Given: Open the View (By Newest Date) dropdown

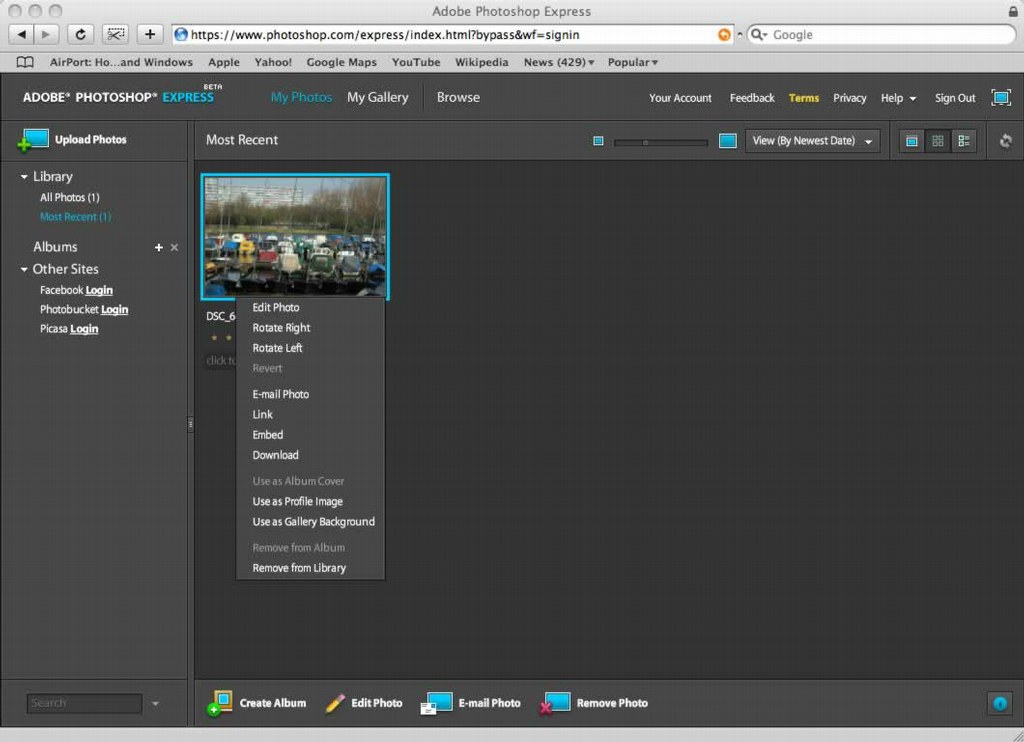Looking at the screenshot, I should pos(812,141).
